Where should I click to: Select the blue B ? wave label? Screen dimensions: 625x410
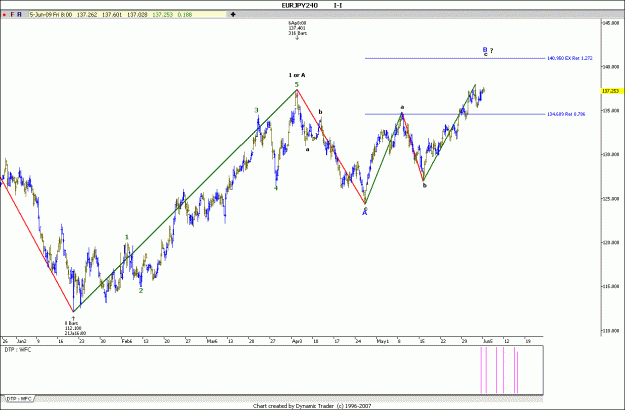(x=488, y=51)
